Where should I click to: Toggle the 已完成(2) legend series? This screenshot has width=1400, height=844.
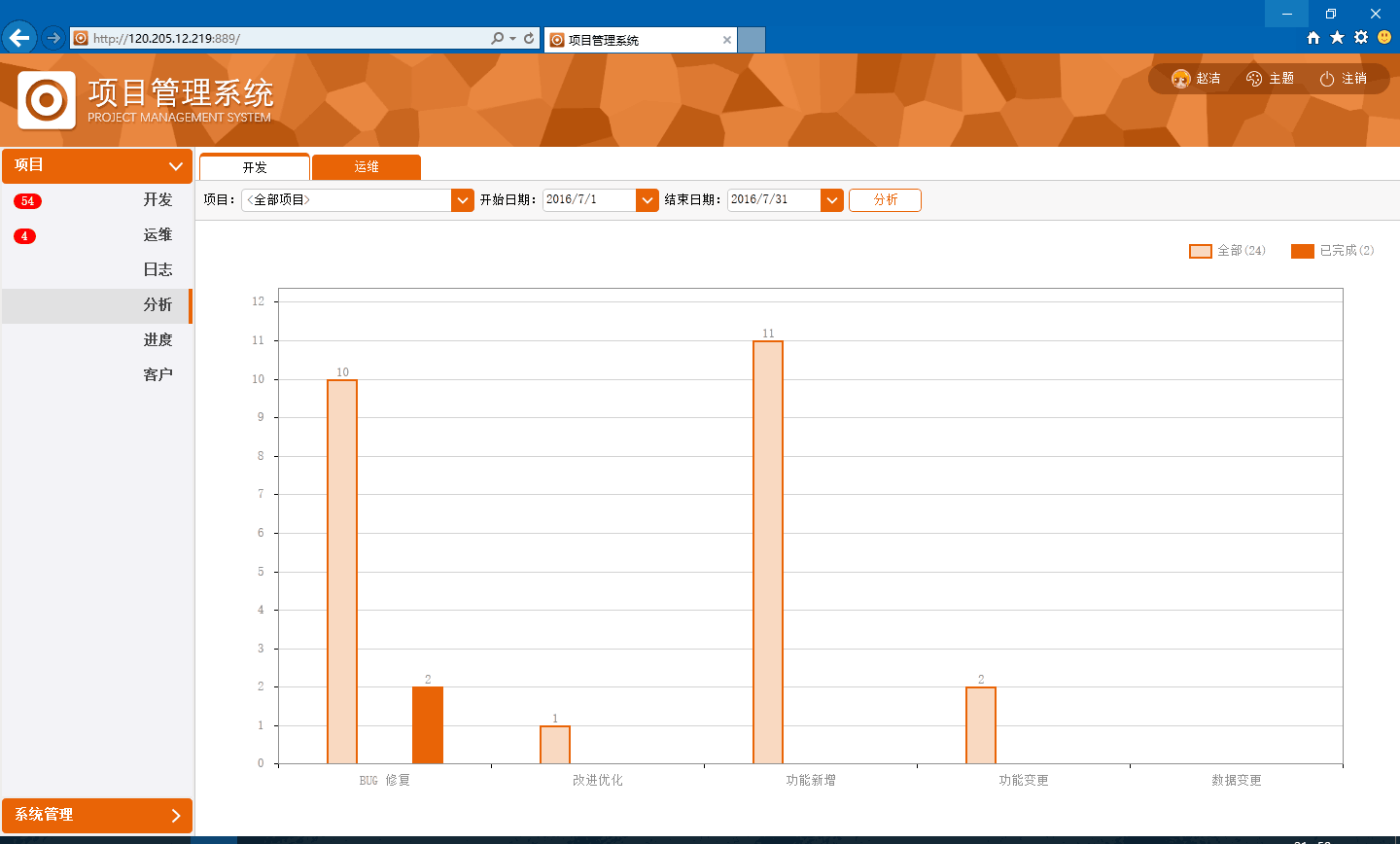[x=1332, y=251]
